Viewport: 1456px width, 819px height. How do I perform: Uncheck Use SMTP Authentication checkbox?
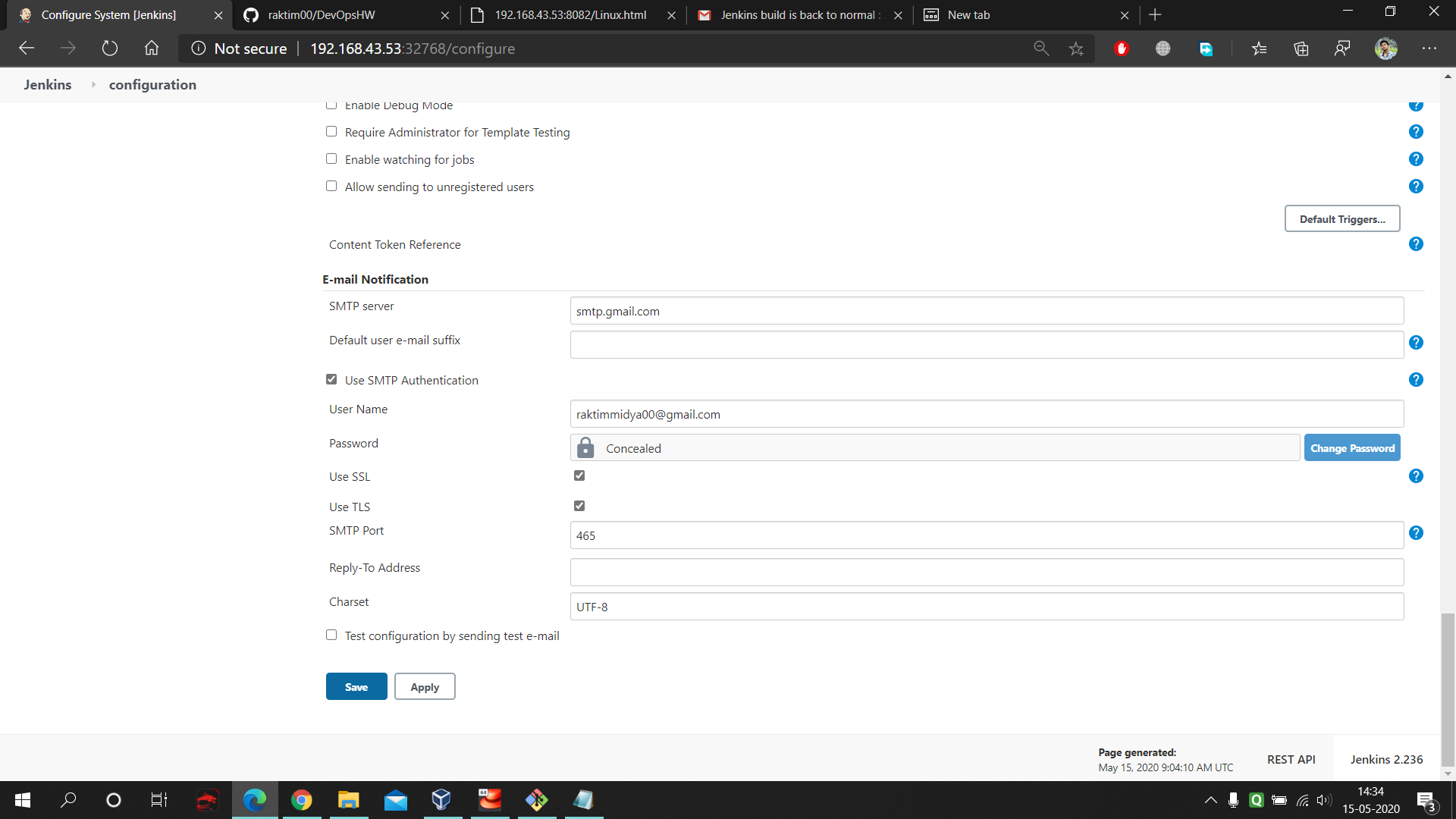(x=331, y=379)
